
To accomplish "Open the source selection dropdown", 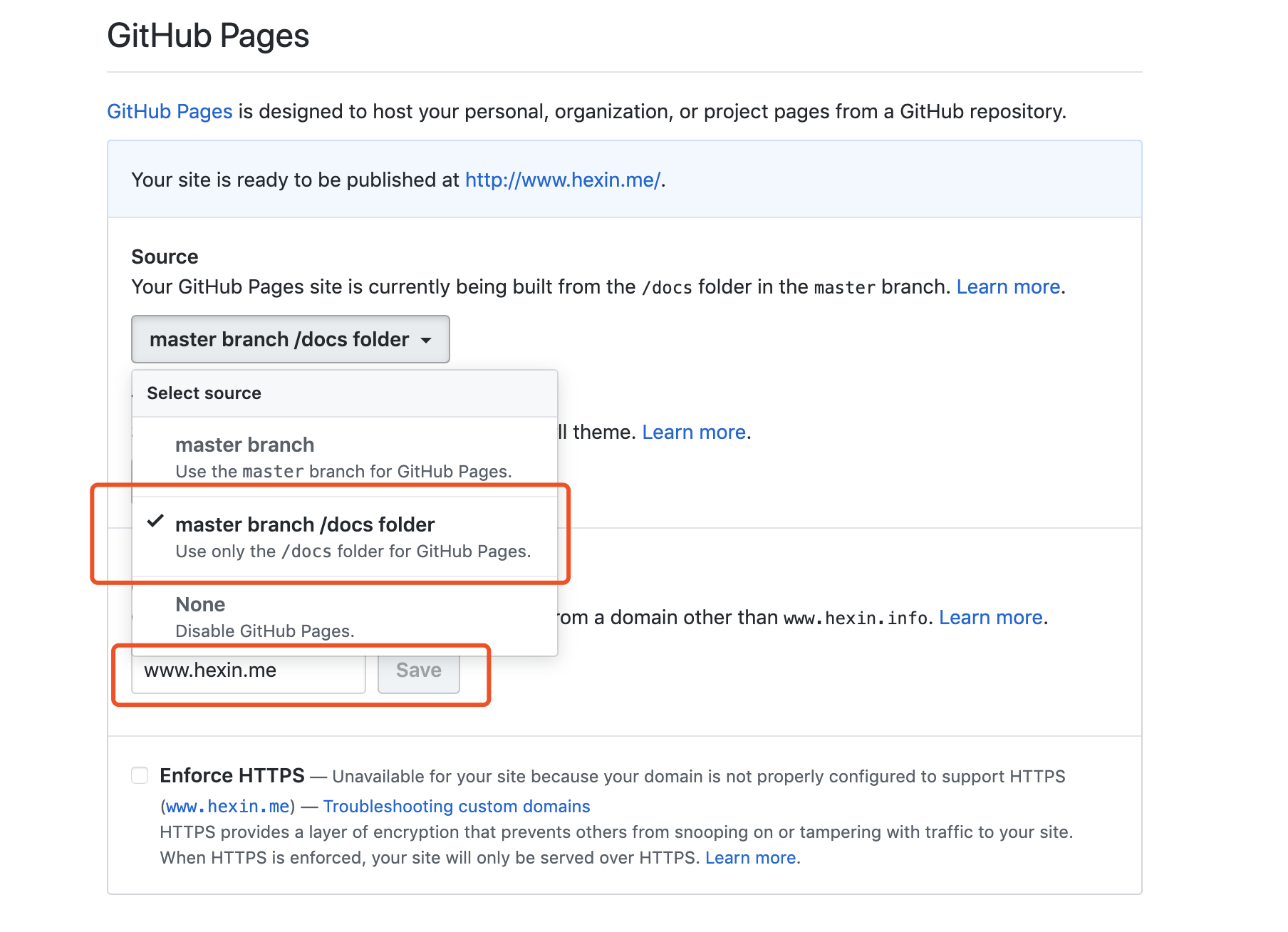I will coord(289,339).
